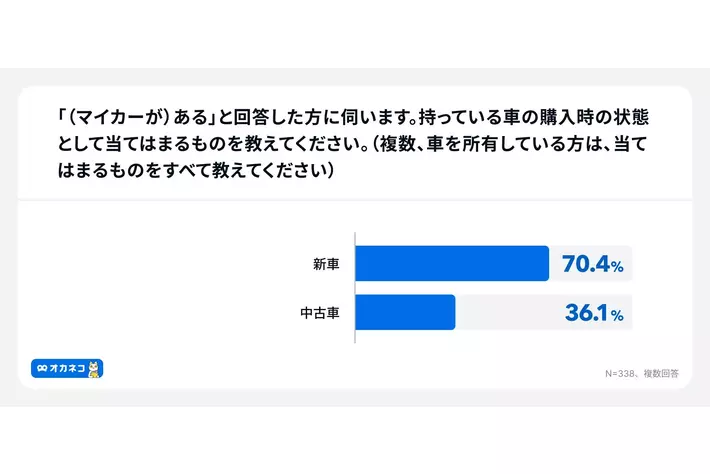Click the infinity symbol in the オカネコ badge
This screenshot has height=474, width=710.
pos(41,369)
